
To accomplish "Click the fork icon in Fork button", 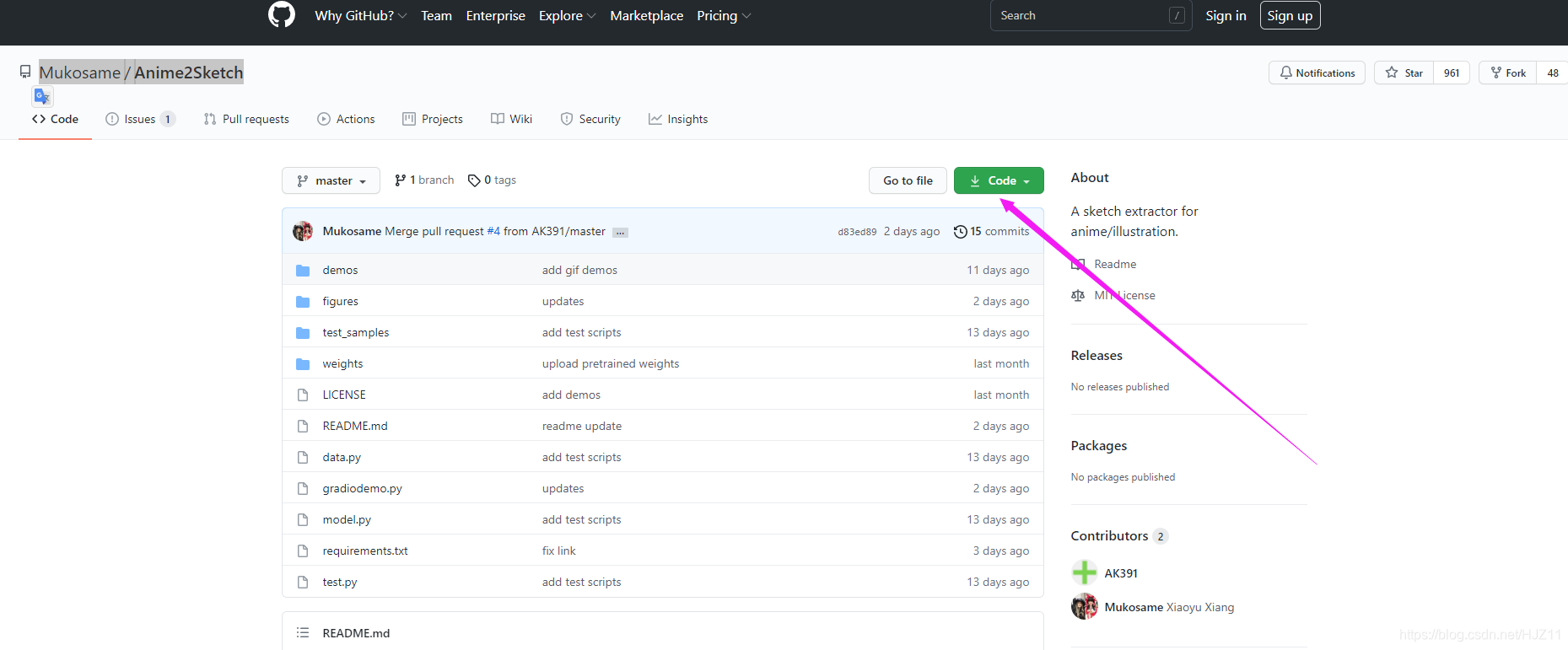I will (x=1496, y=73).
